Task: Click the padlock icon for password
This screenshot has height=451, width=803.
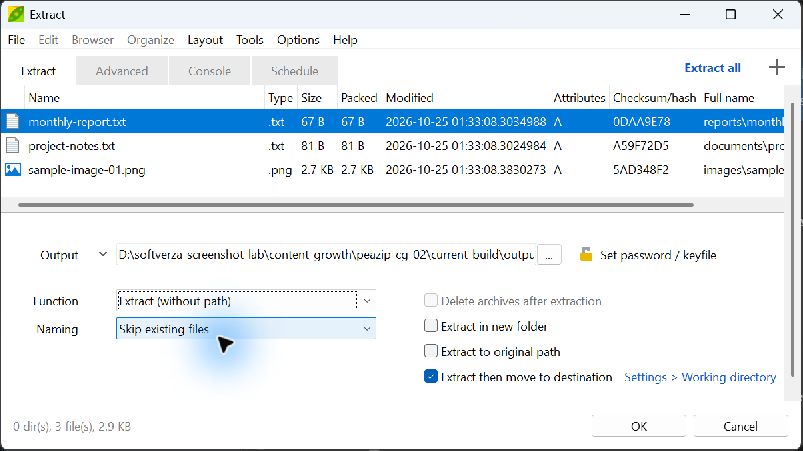Action: 586,254
